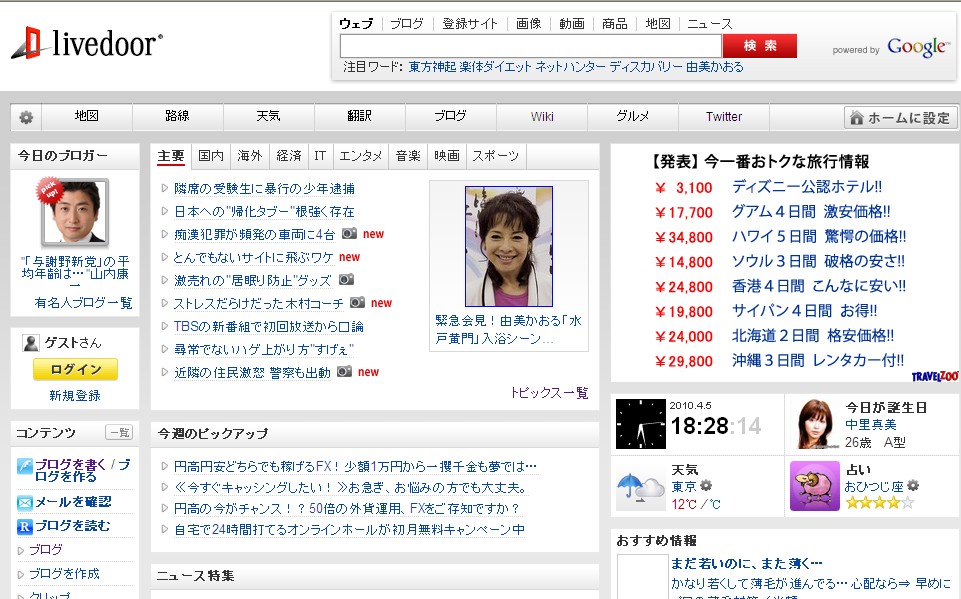The width and height of the screenshot is (961, 599).
Task: Click the コンテンツ 一覧 button
Action: [120, 432]
